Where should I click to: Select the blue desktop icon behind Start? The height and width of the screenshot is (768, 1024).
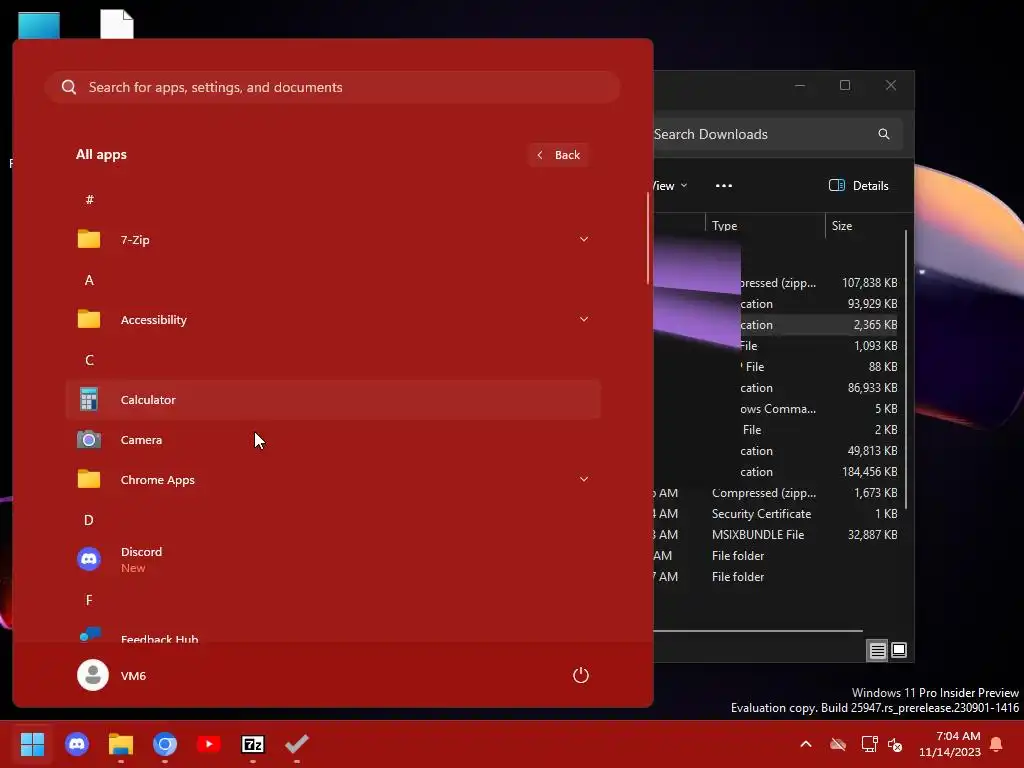coord(39,25)
